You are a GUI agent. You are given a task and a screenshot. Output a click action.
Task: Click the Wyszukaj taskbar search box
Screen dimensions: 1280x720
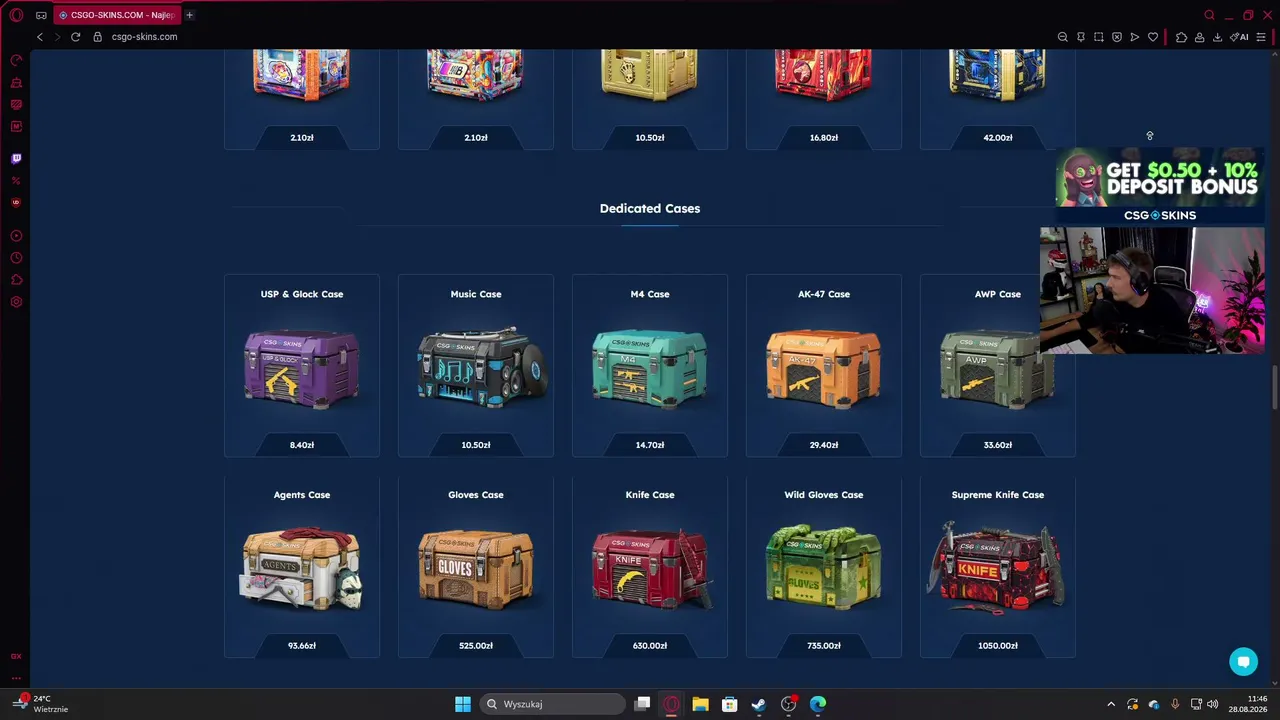point(552,704)
